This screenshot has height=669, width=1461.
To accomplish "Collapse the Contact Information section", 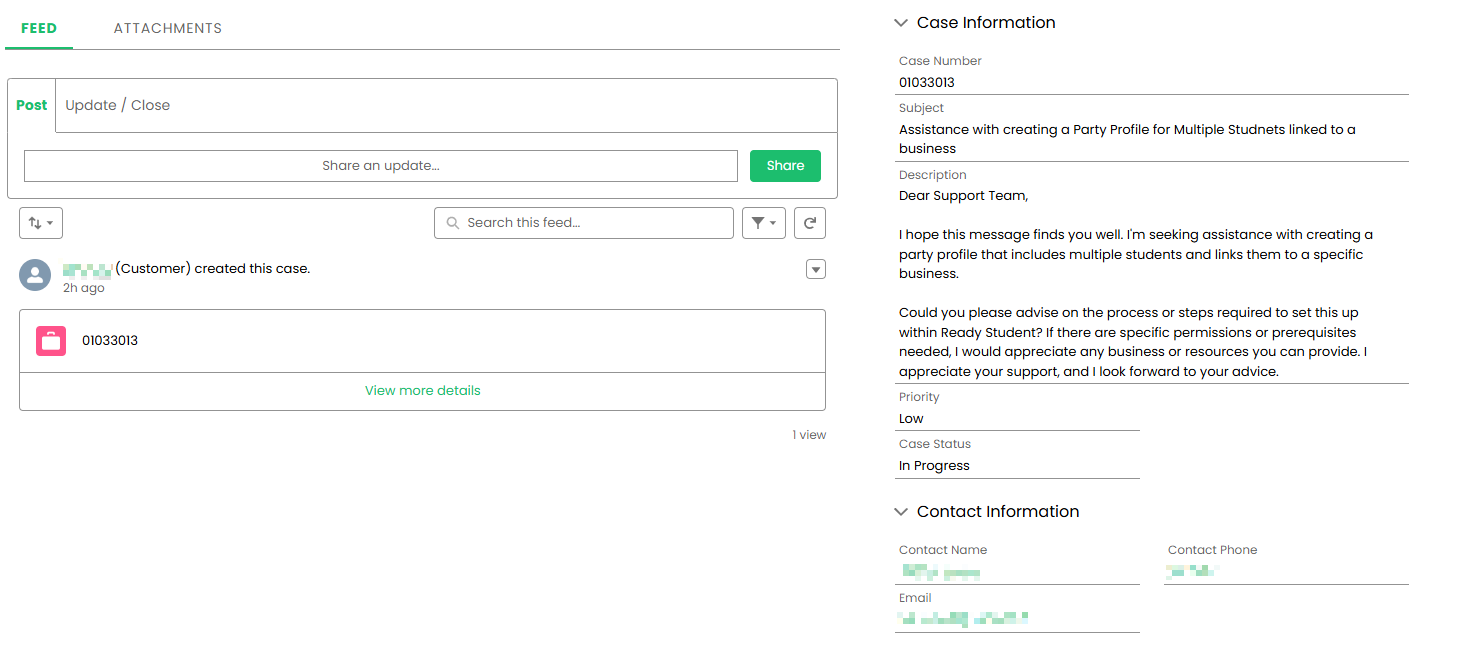I will 901,511.
